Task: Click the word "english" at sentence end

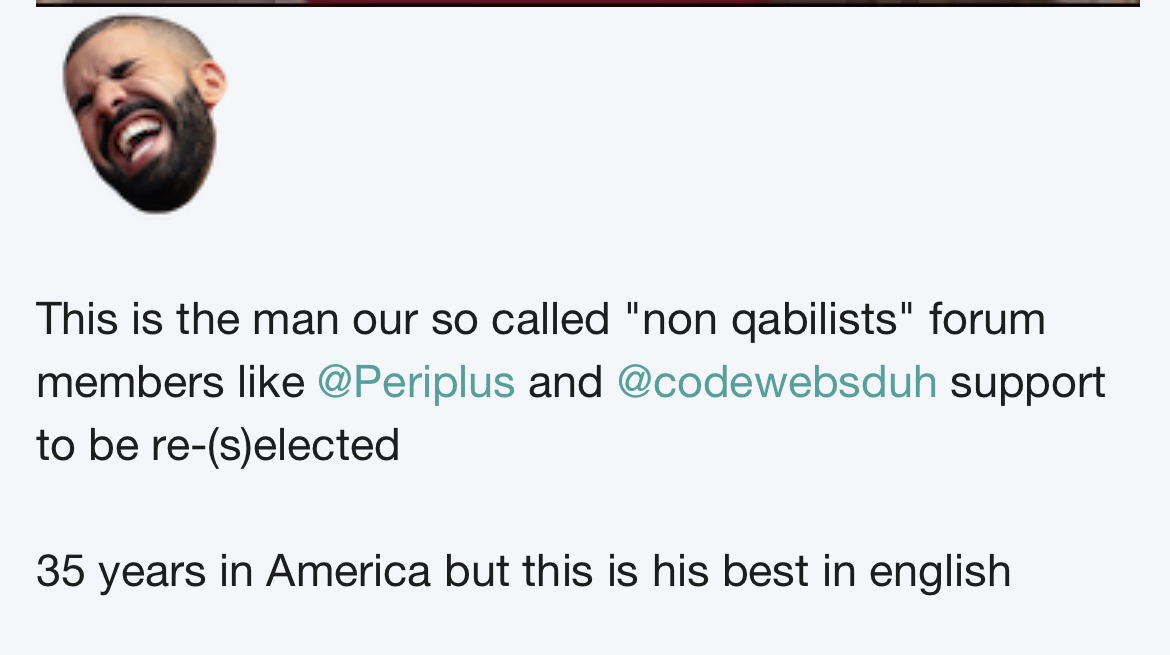Action: click(x=939, y=572)
